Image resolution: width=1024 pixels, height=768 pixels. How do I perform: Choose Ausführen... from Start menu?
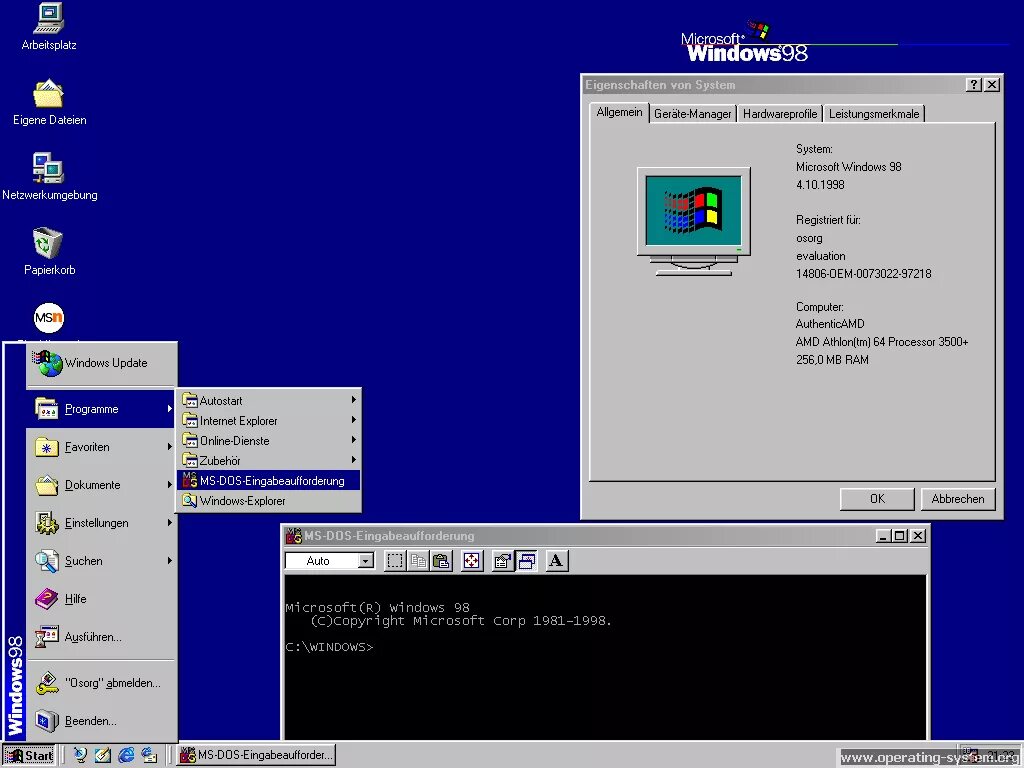[x=101, y=637]
